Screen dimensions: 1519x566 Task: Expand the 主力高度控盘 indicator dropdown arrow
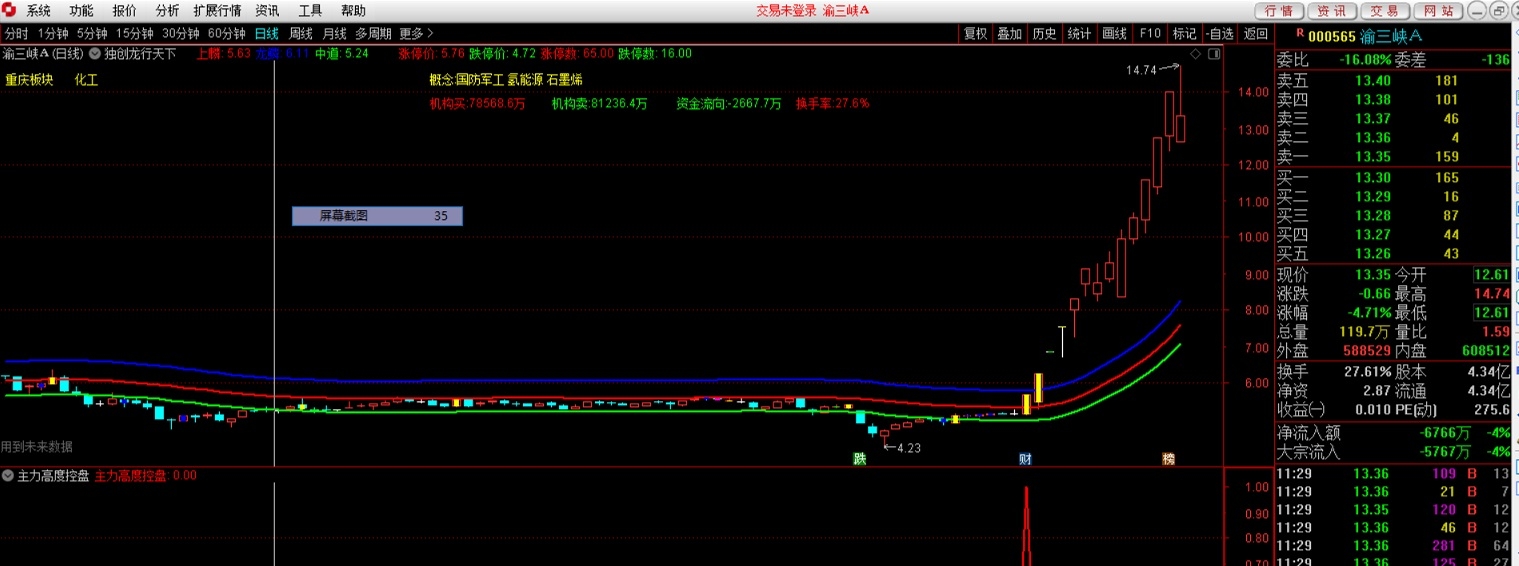[8, 475]
